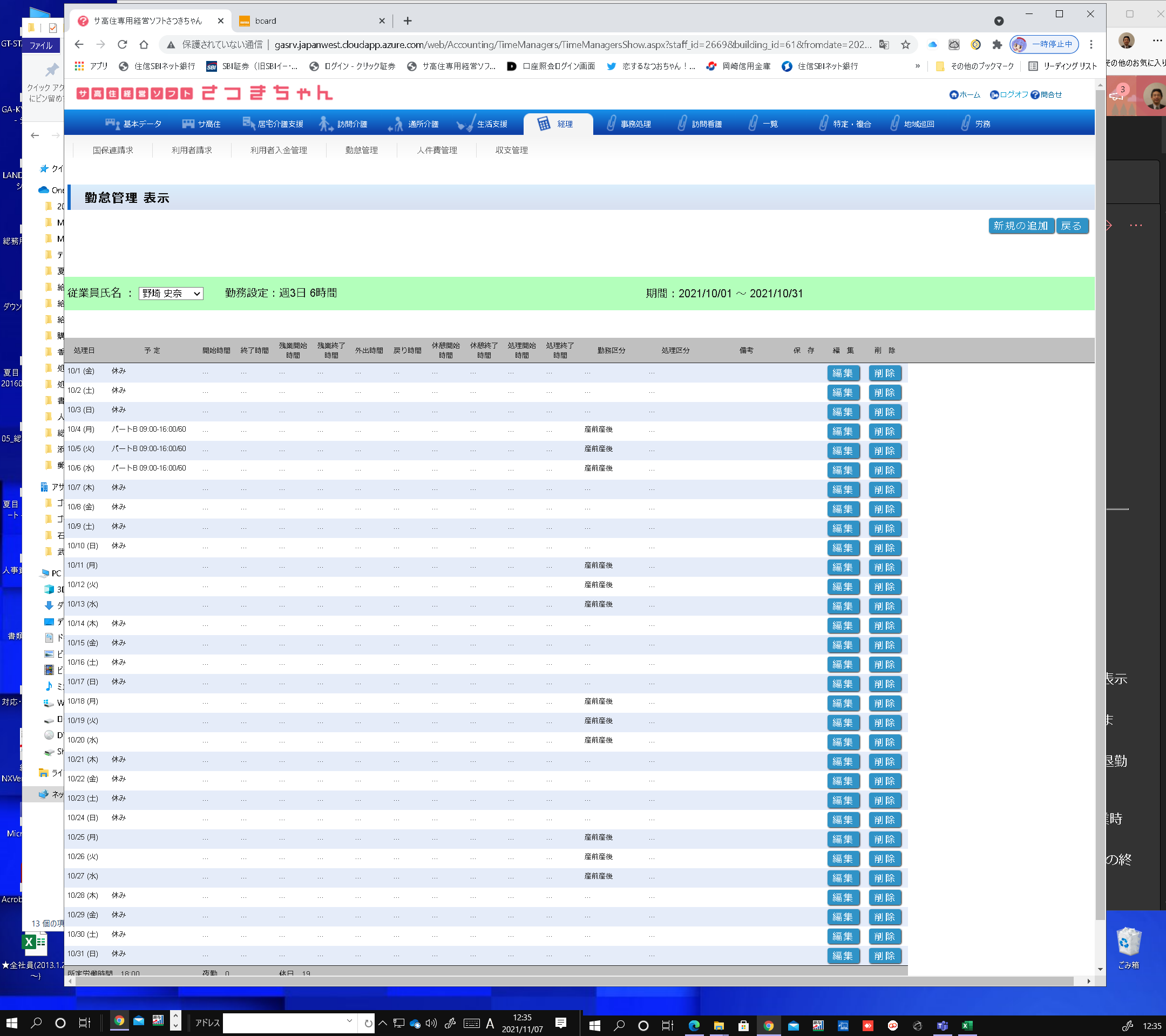Click the horizontal scrollbar at page bottom
Viewport: 1166px width, 1036px height.
pyautogui.click(x=571, y=982)
